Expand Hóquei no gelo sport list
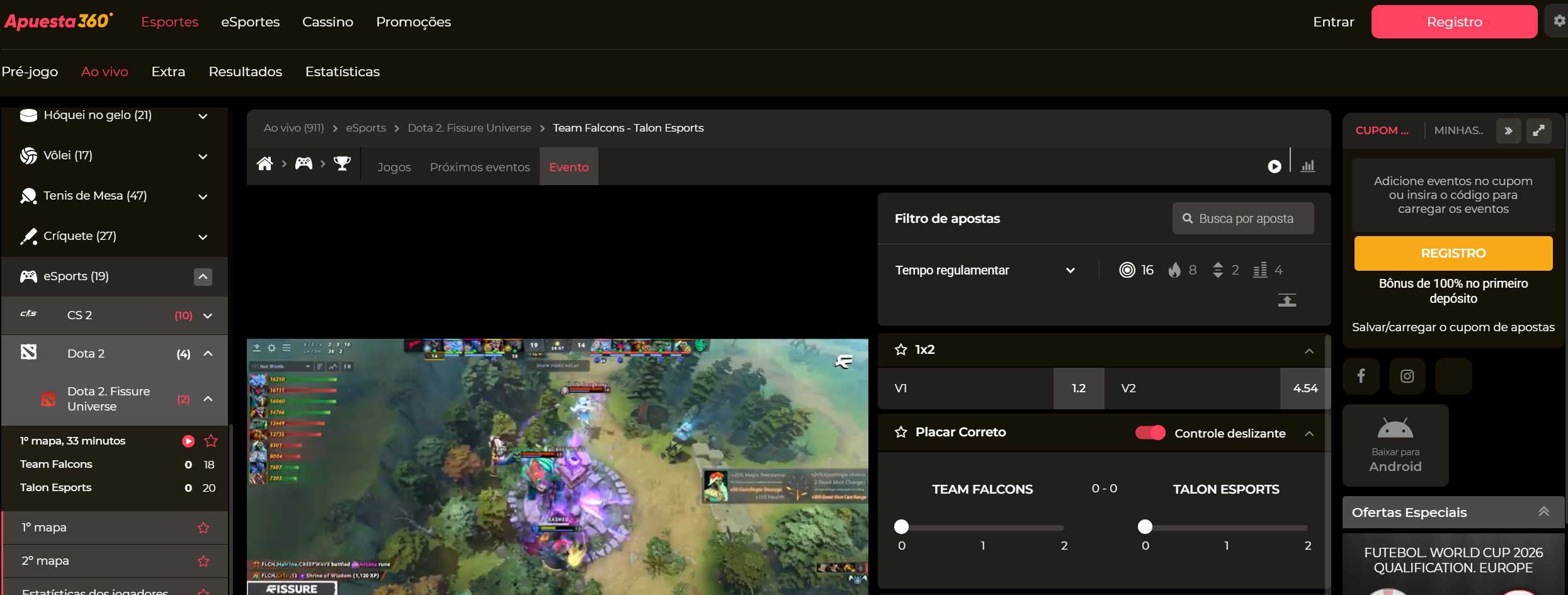 [x=203, y=116]
